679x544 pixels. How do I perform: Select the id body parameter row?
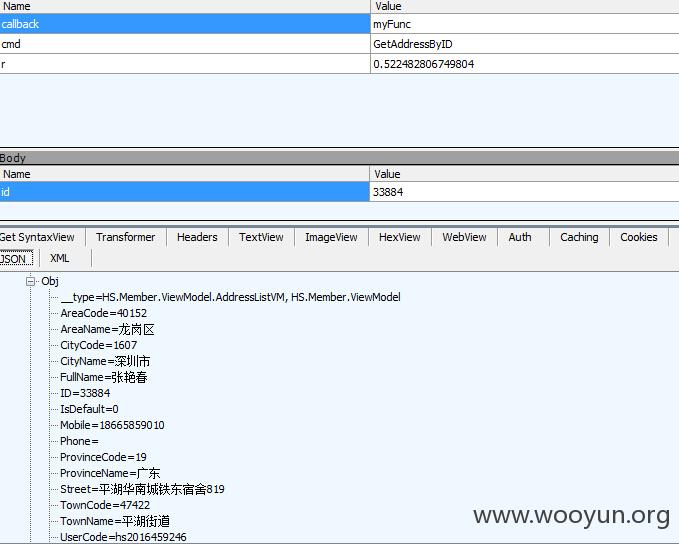click(x=340, y=192)
